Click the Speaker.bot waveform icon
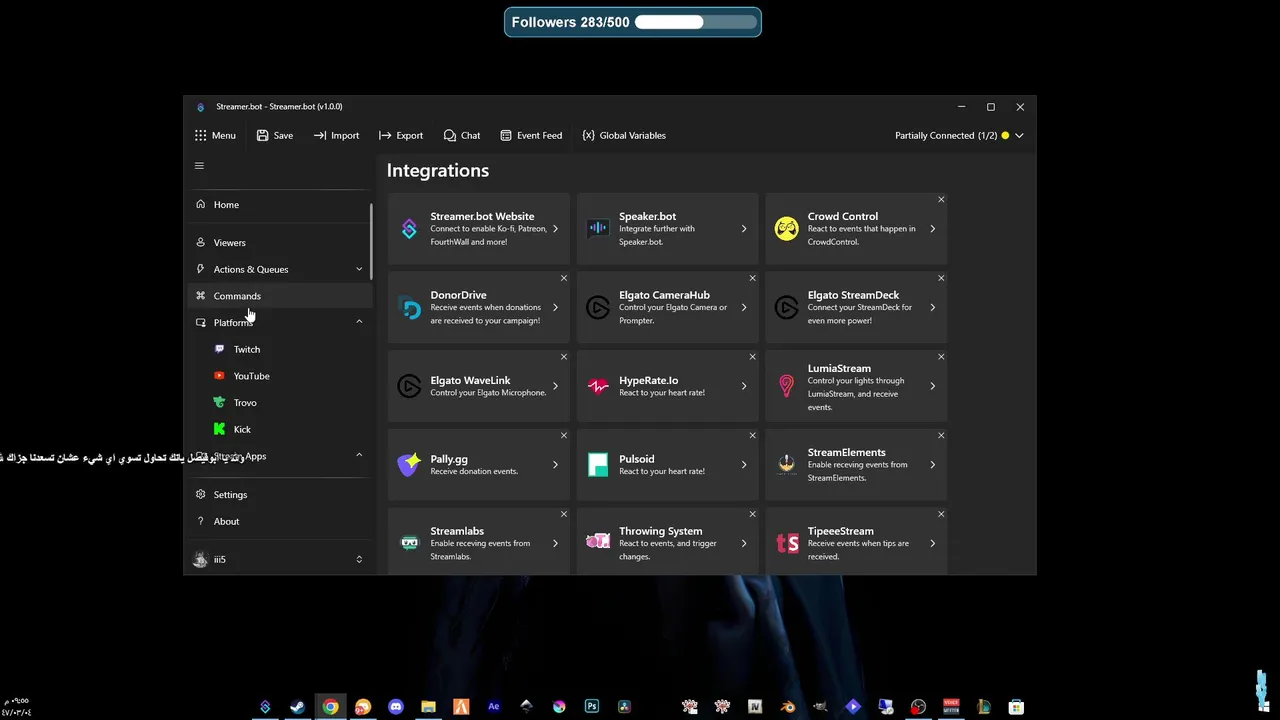 (598, 229)
